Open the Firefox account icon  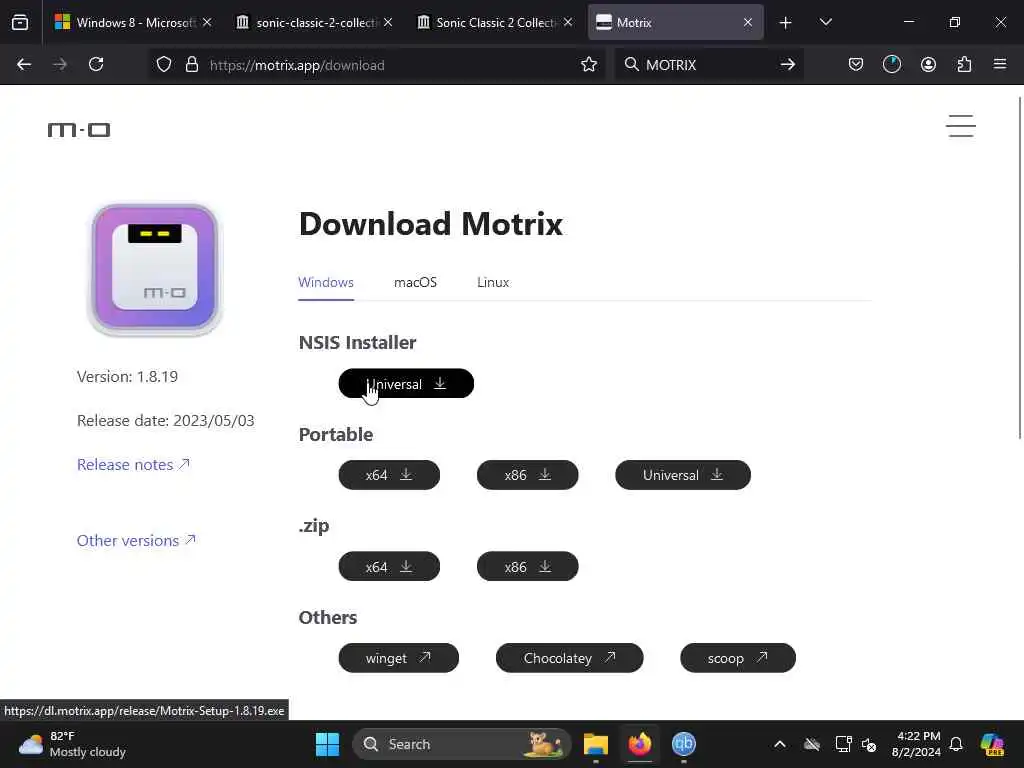pos(928,65)
